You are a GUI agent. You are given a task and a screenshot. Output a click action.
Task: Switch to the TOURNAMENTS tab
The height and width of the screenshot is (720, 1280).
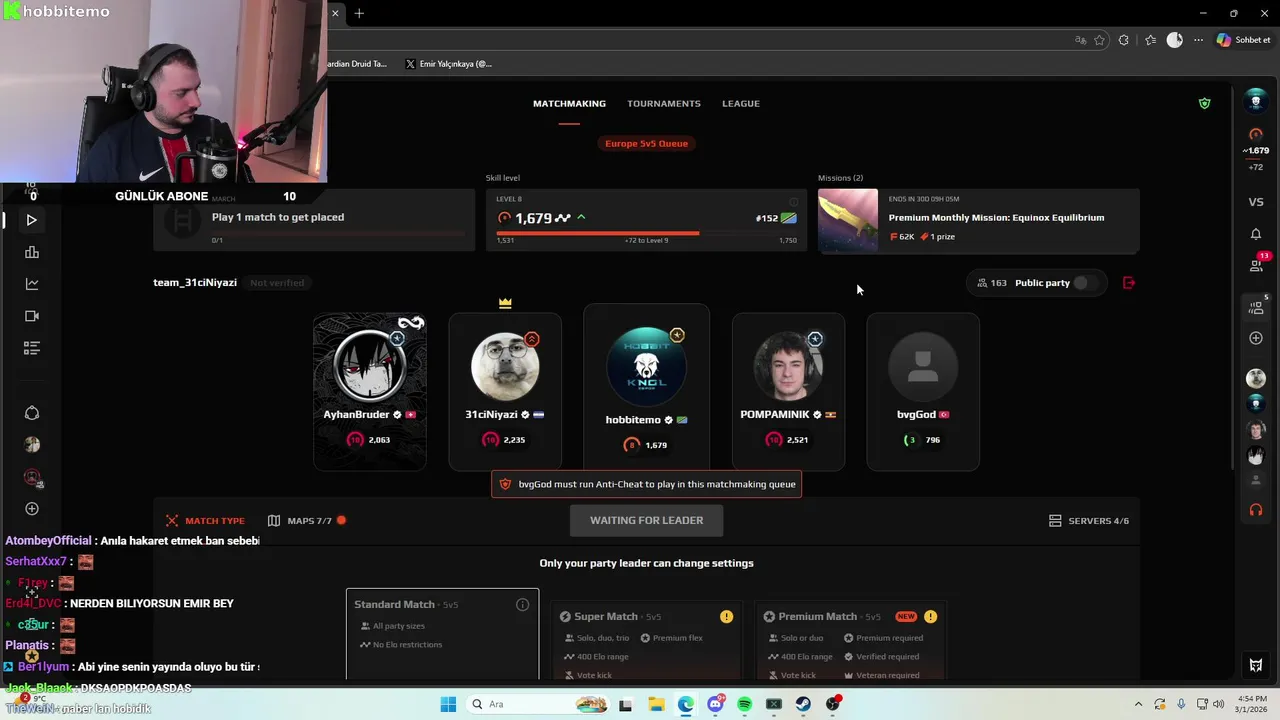(663, 103)
